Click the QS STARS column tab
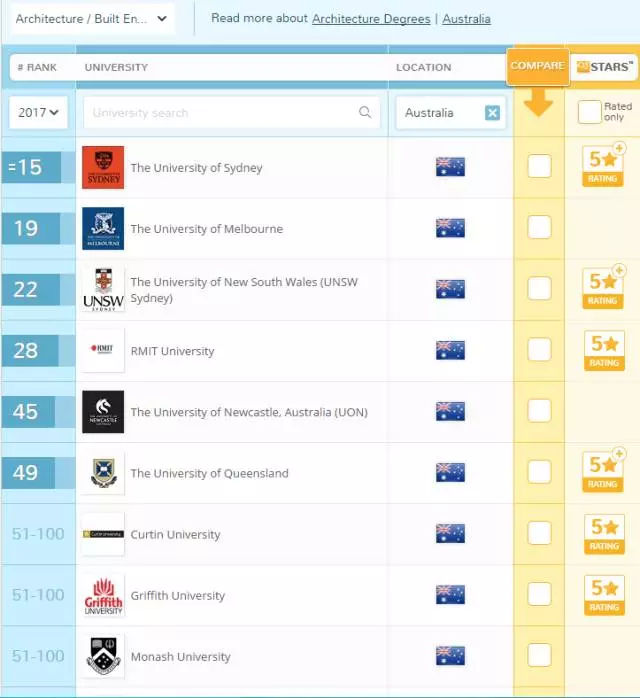The image size is (640, 698). tap(604, 67)
